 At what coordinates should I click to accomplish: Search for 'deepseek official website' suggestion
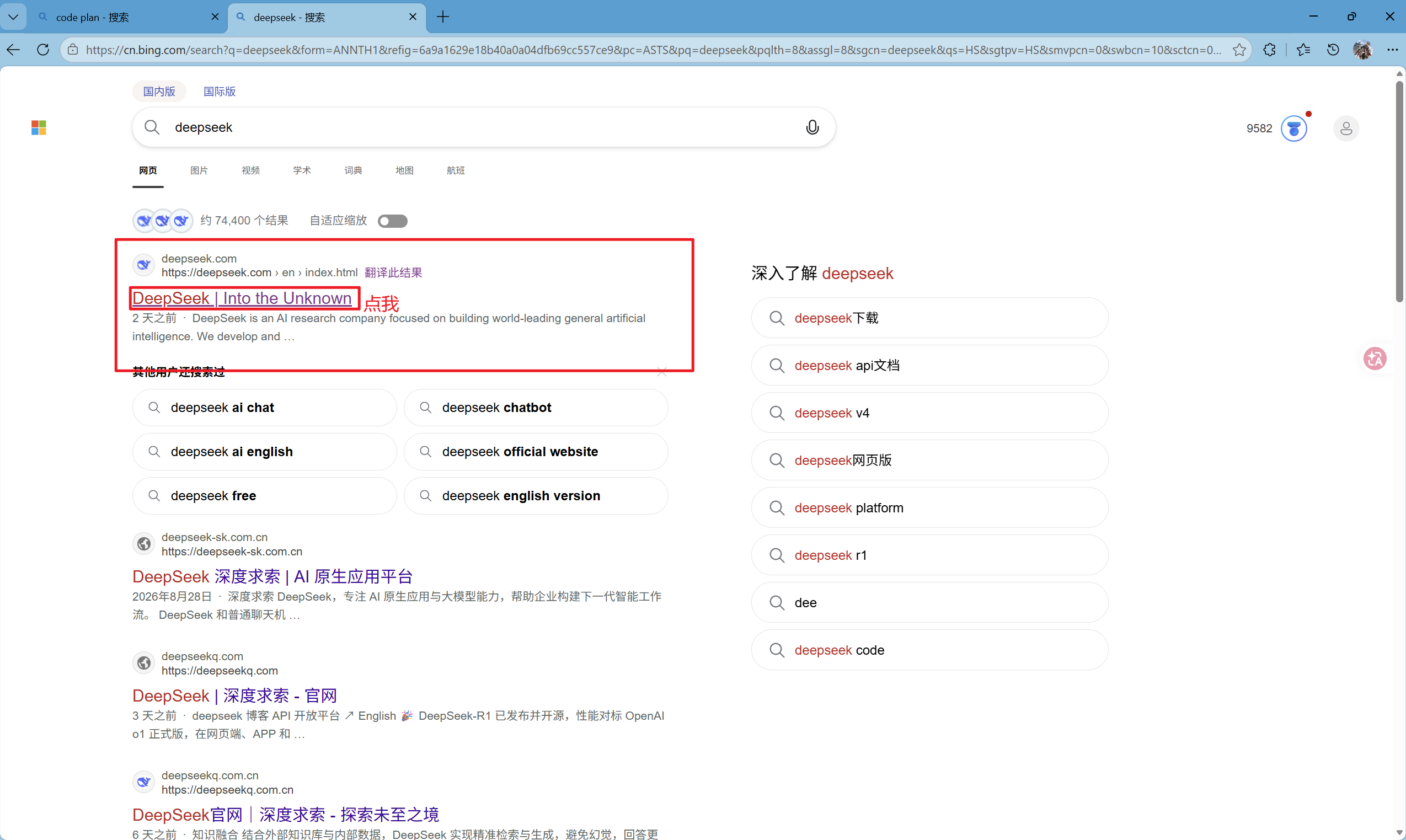pos(536,452)
